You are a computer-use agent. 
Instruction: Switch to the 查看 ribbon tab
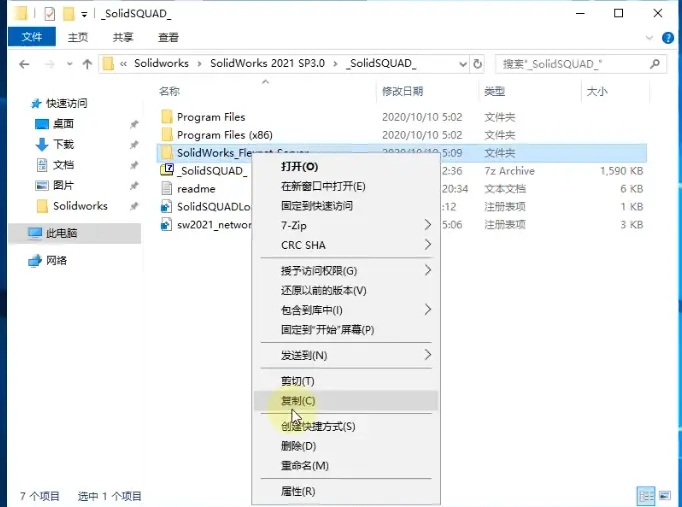click(168, 37)
